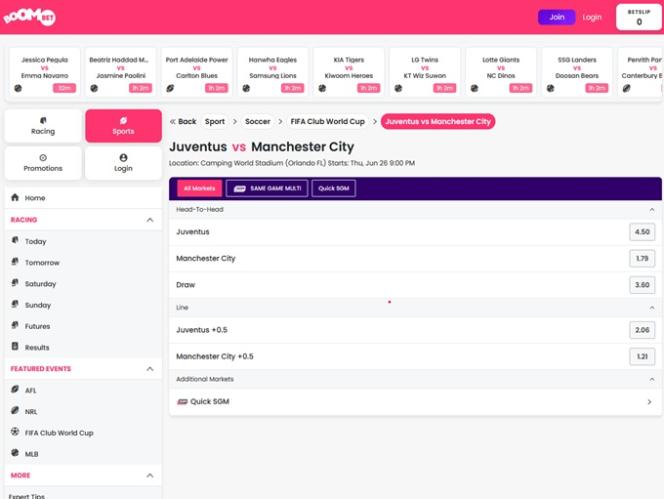Go to Home in sidebar
This screenshot has width=664, height=499.
point(35,198)
